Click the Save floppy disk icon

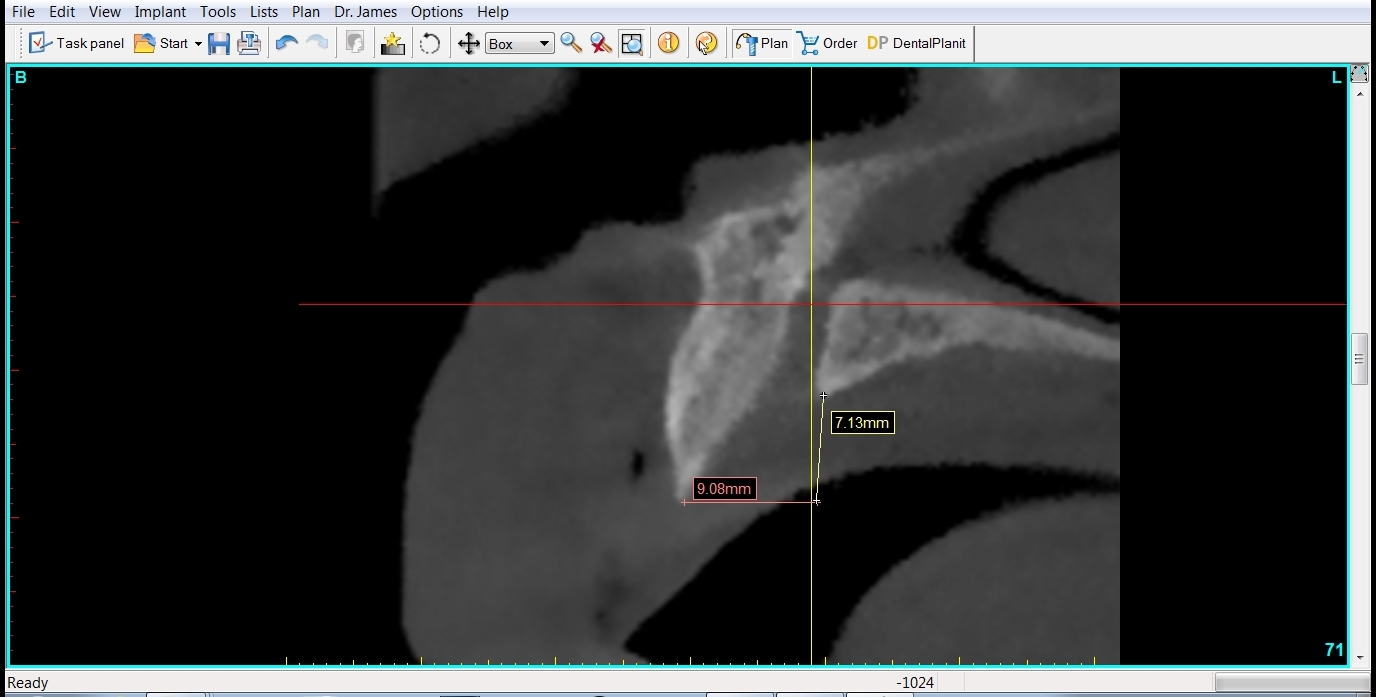tap(219, 43)
